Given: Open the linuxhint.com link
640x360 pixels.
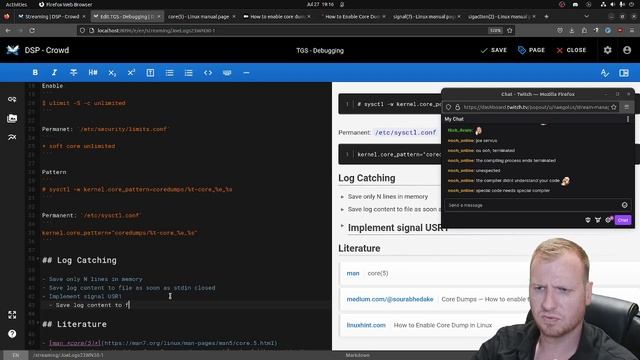Looking at the screenshot, I should 366,325.
